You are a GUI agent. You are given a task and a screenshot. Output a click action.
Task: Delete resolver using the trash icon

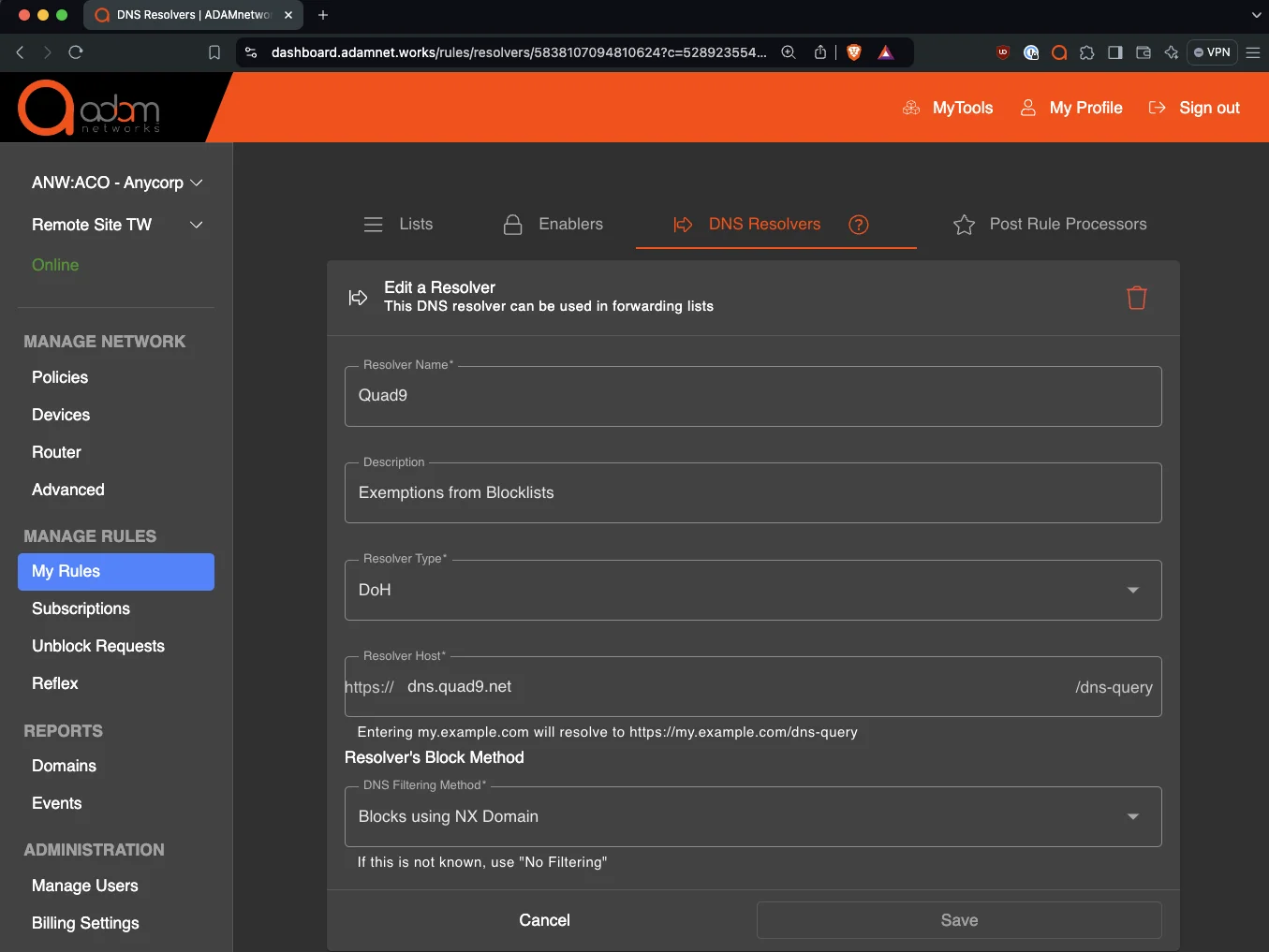(x=1136, y=298)
